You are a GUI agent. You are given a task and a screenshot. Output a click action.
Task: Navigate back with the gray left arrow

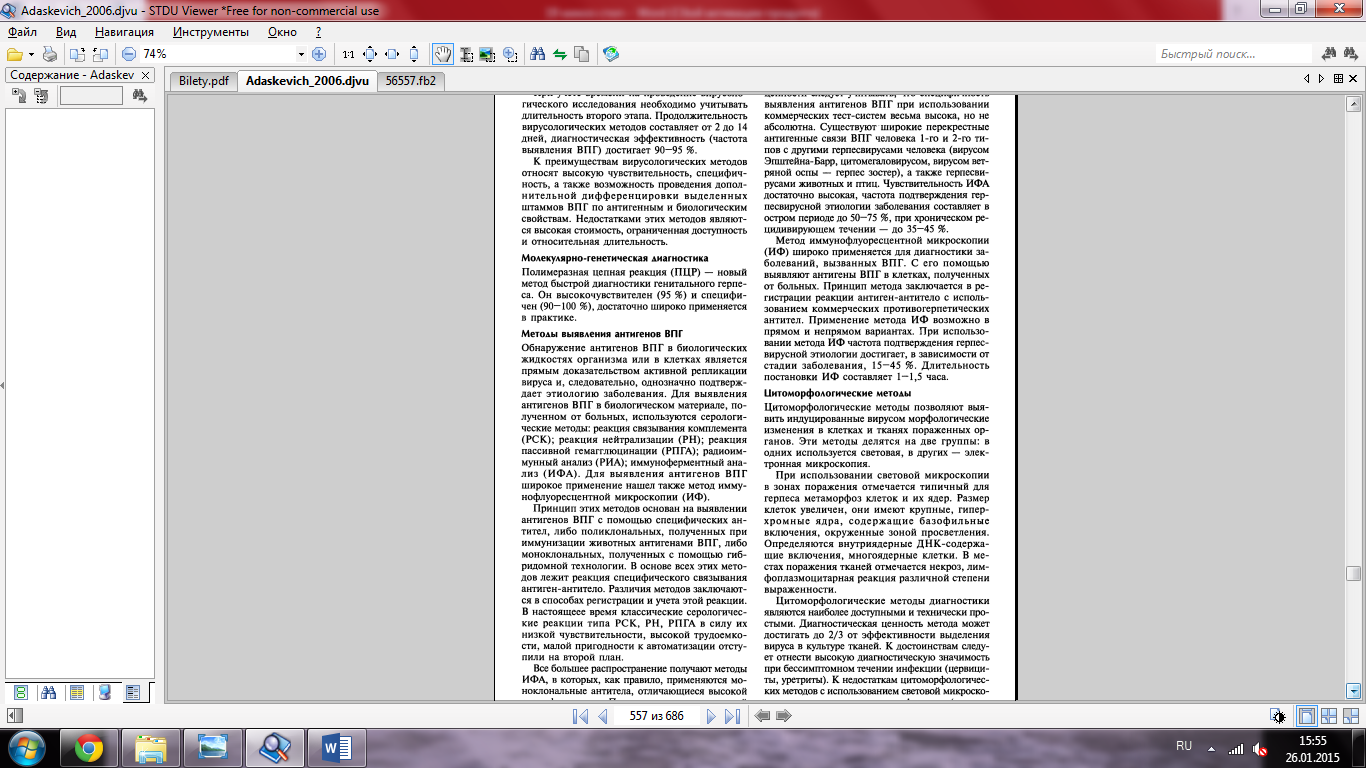pyautogui.click(x=762, y=716)
